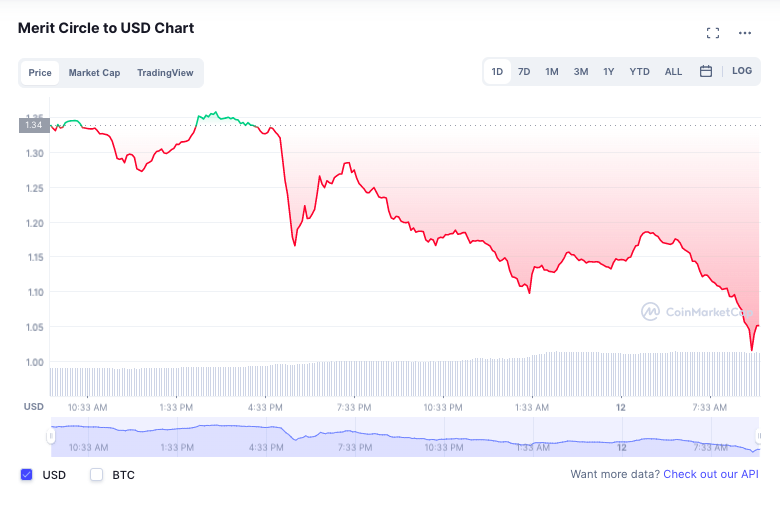Image resolution: width=780 pixels, height=516 pixels.
Task: Switch to the Market Cap tab
Action: (94, 73)
